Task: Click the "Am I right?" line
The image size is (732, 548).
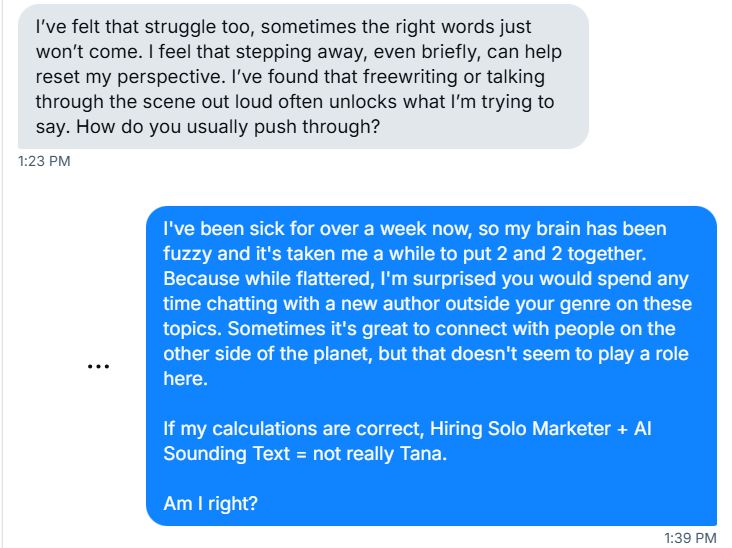Action: tap(210, 504)
